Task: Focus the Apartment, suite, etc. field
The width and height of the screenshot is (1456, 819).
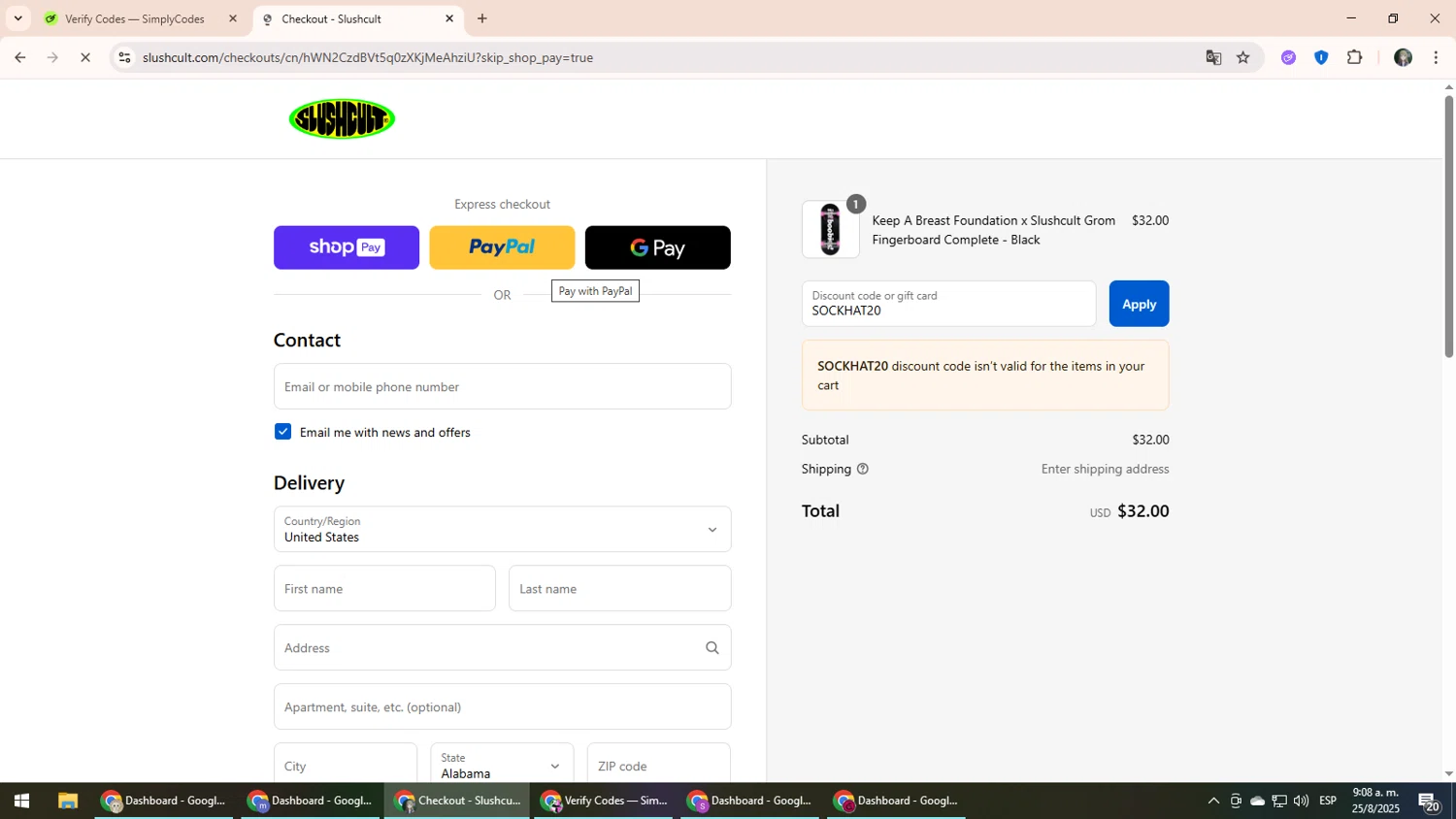Action: [x=502, y=706]
